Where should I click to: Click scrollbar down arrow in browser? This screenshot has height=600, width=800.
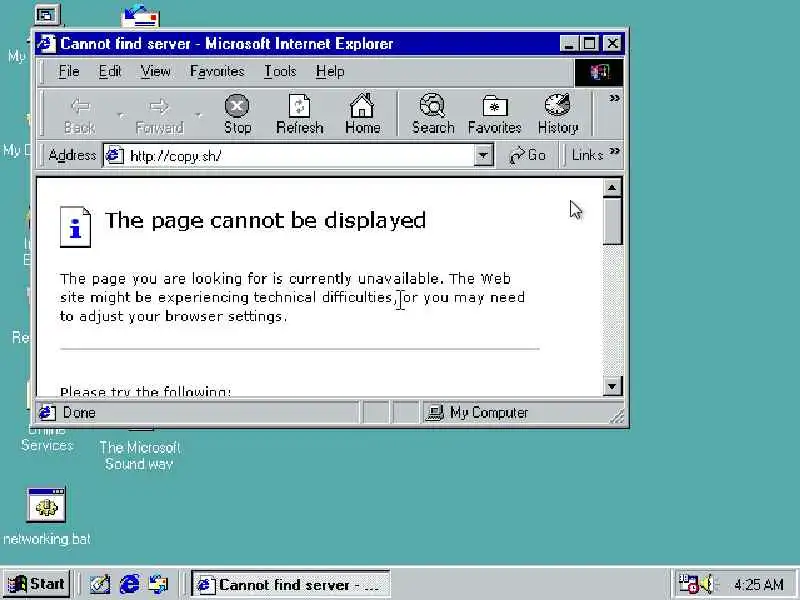(x=612, y=386)
